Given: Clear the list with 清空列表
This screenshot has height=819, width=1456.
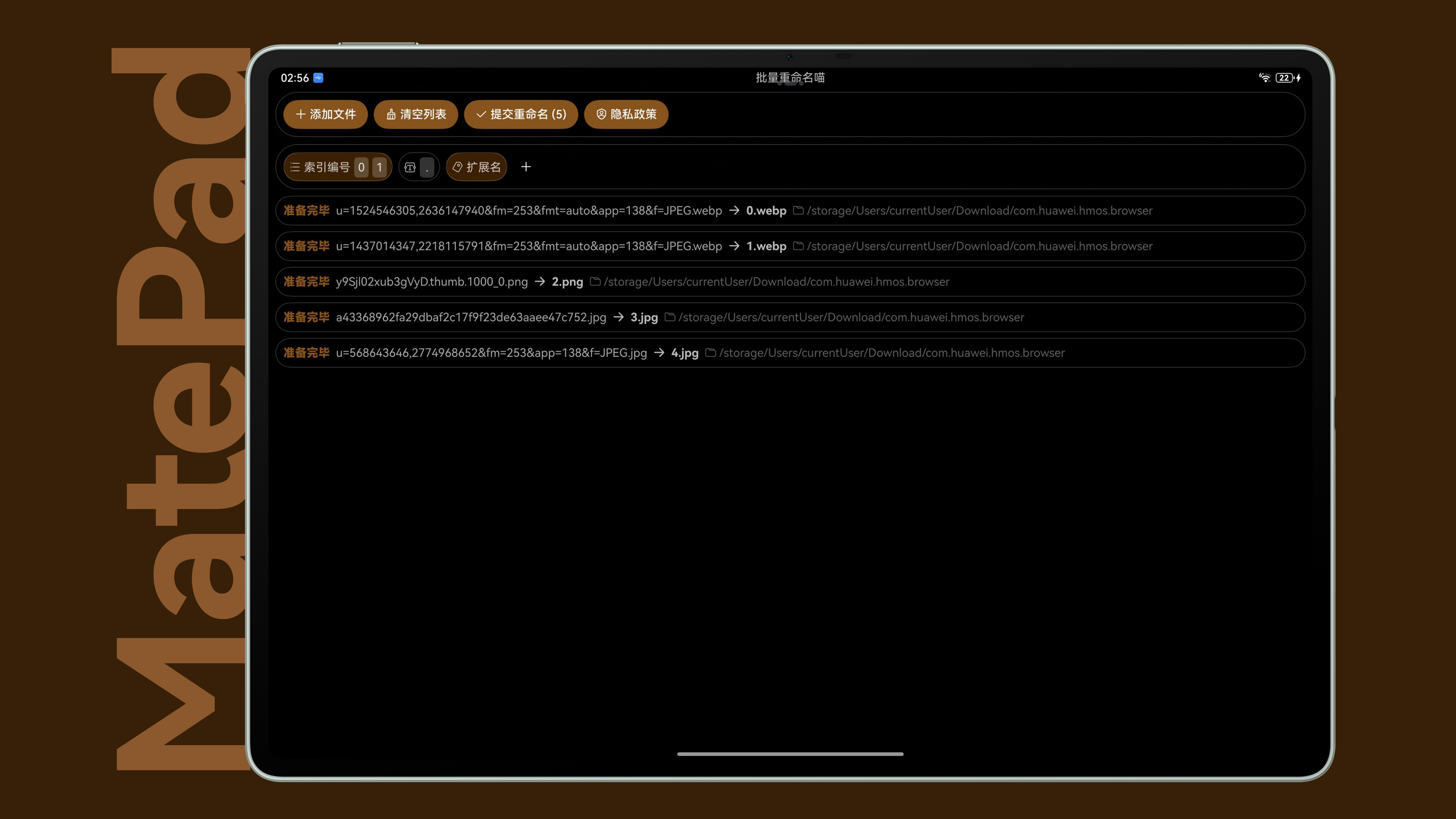Looking at the screenshot, I should 416,114.
